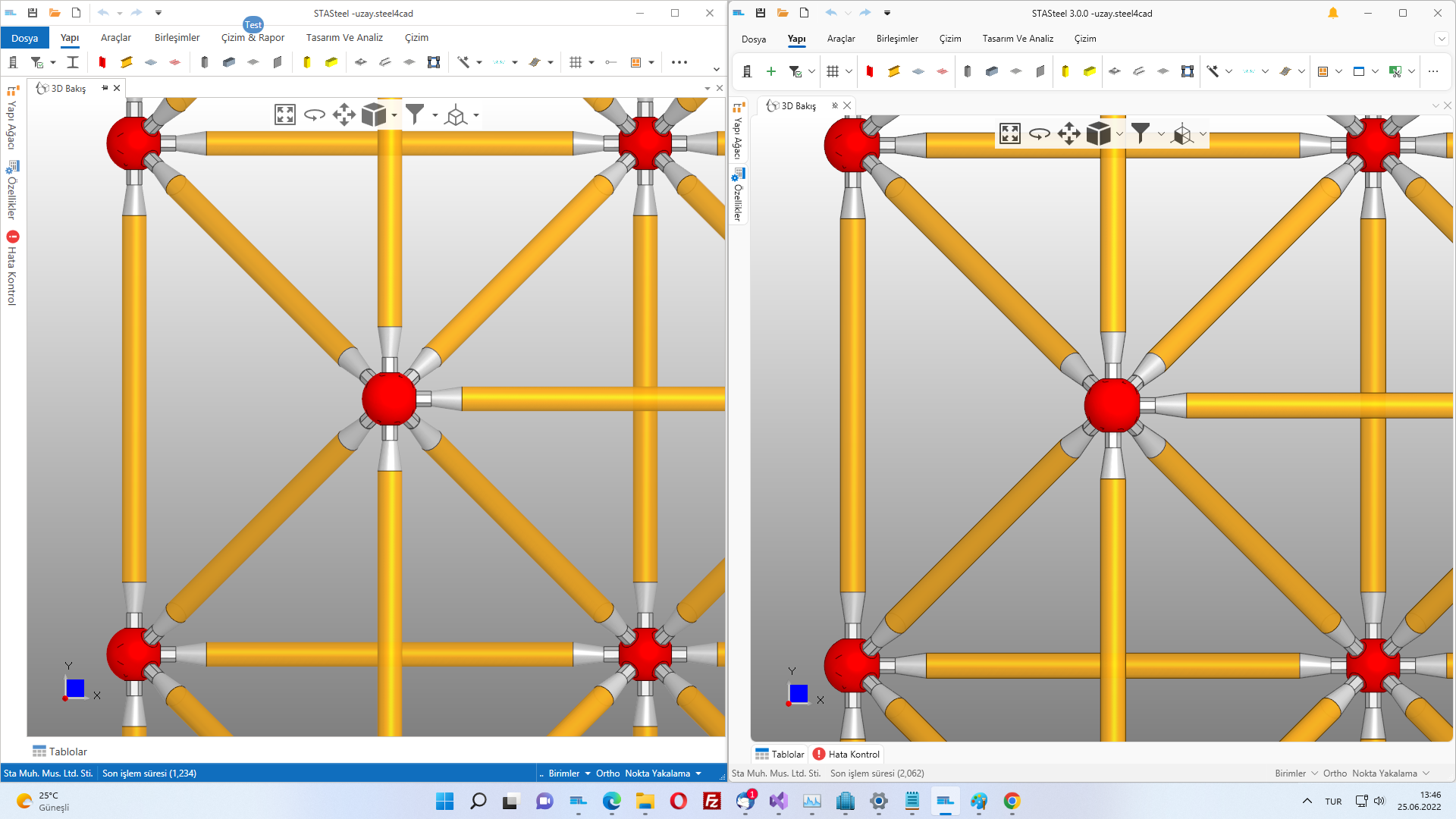Image resolution: width=1456 pixels, height=819 pixels.
Task: Open Tasarım Ve Analiz tab in right window
Action: pyautogui.click(x=1018, y=39)
